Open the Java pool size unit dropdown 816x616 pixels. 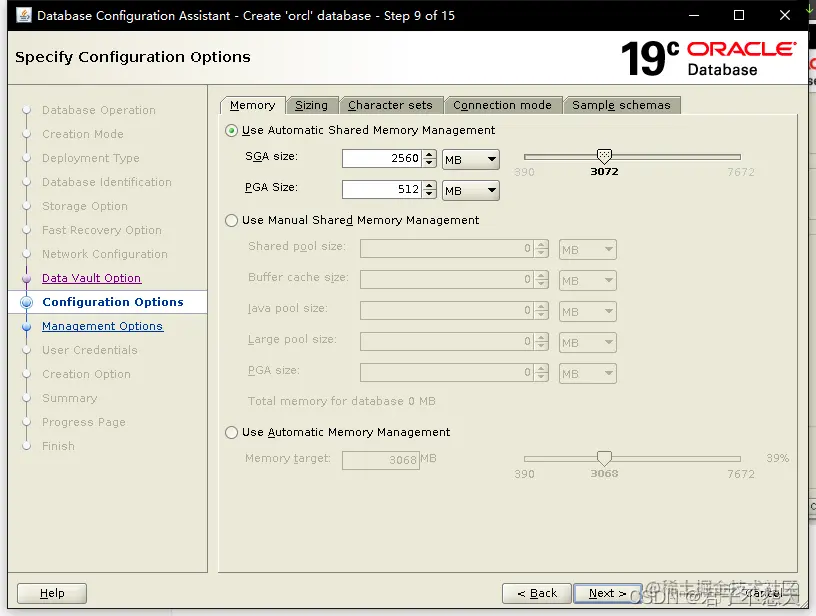tap(588, 312)
